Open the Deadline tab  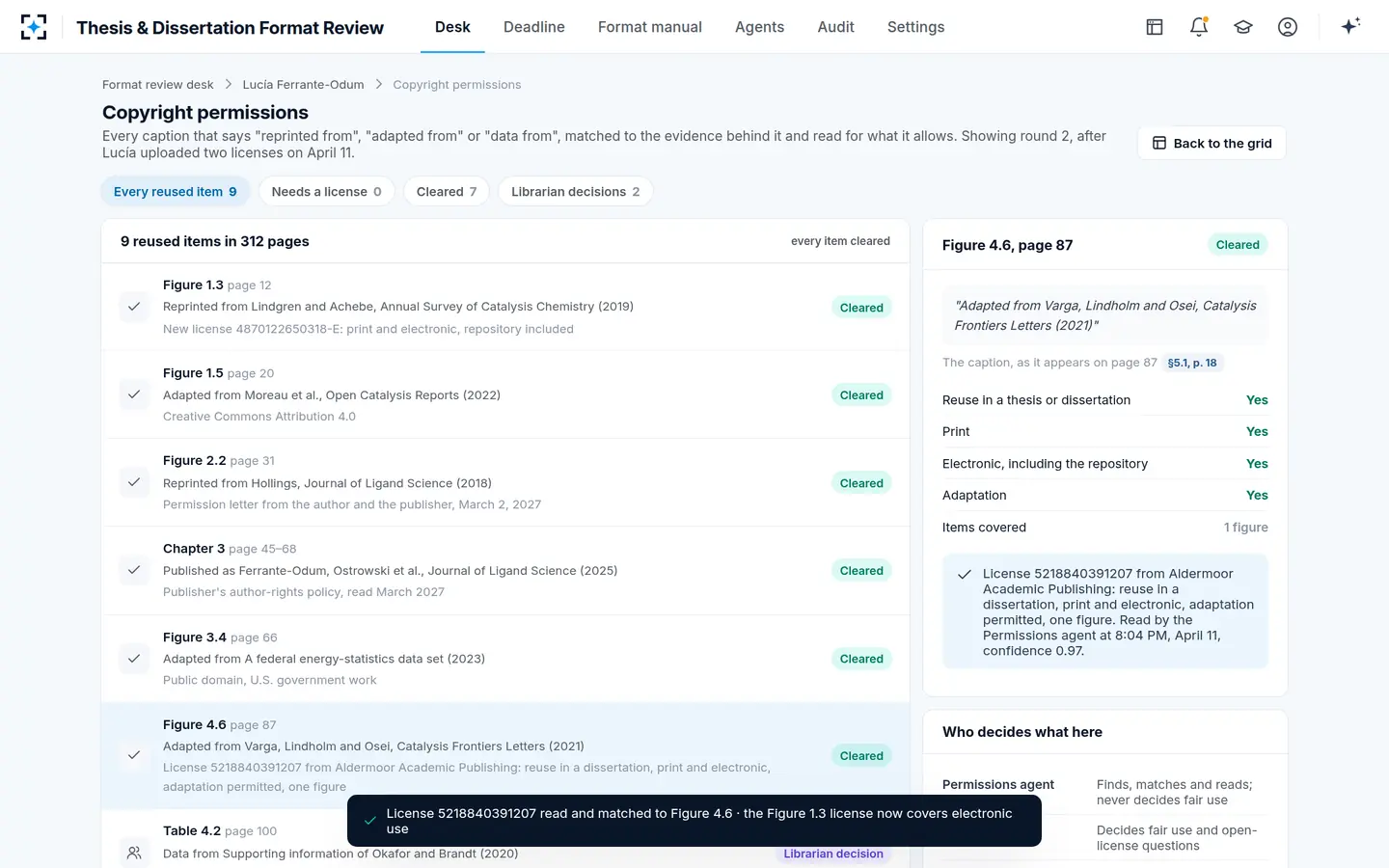(534, 27)
